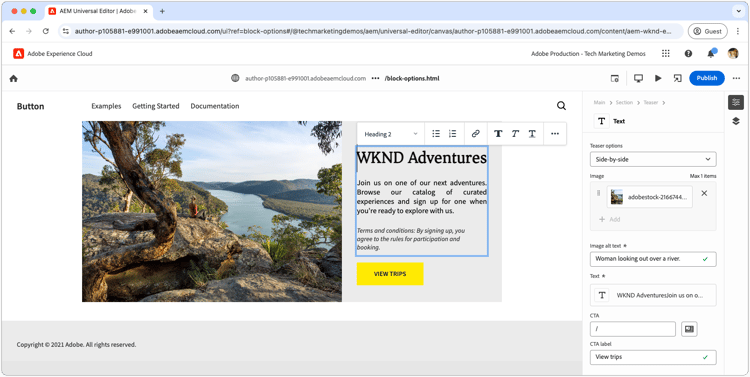Image resolution: width=750 pixels, height=377 pixels.
Task: Click the numbered list icon
Action: (x=452, y=134)
